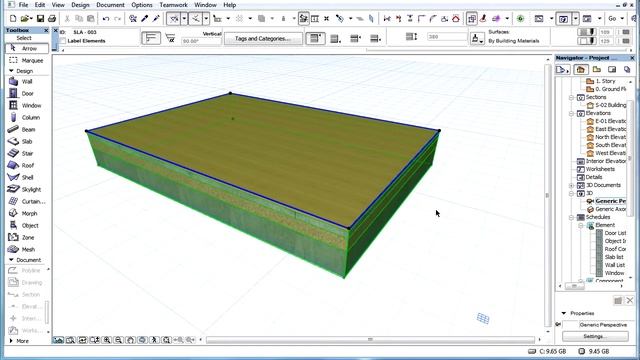Viewport: 640px width, 360px height.
Task: Click the Tags and Categories button
Action: [263, 39]
